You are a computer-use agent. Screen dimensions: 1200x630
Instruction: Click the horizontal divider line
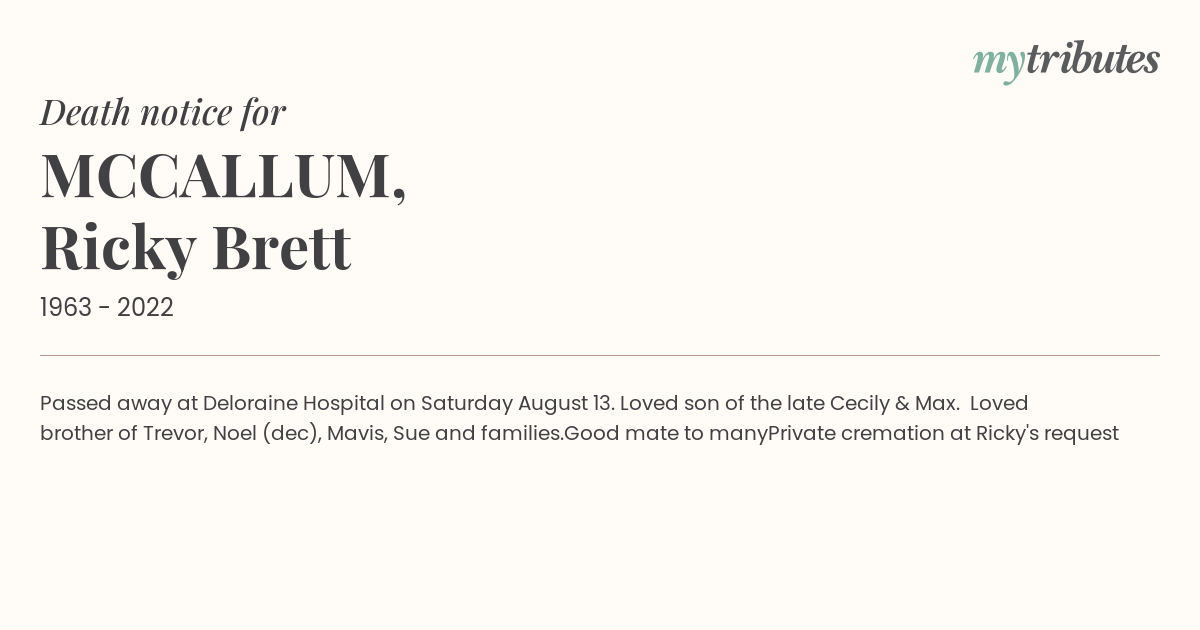[x=600, y=355]
